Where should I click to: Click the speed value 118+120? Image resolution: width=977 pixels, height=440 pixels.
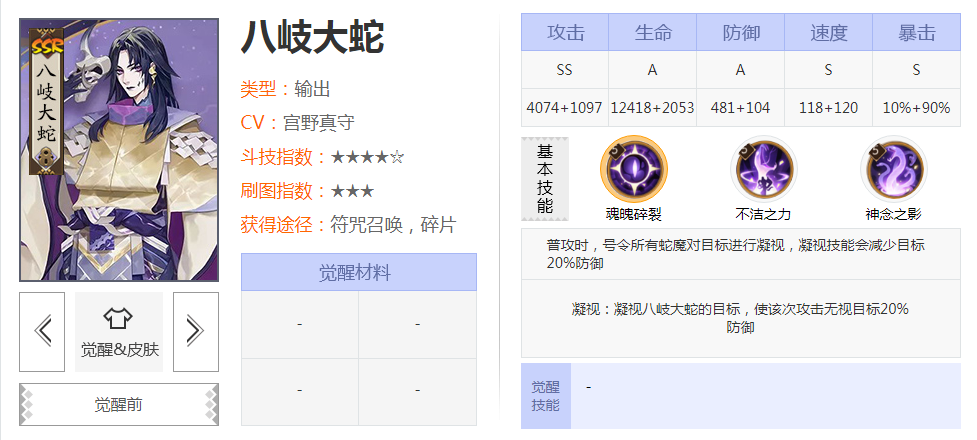pyautogui.click(x=829, y=108)
